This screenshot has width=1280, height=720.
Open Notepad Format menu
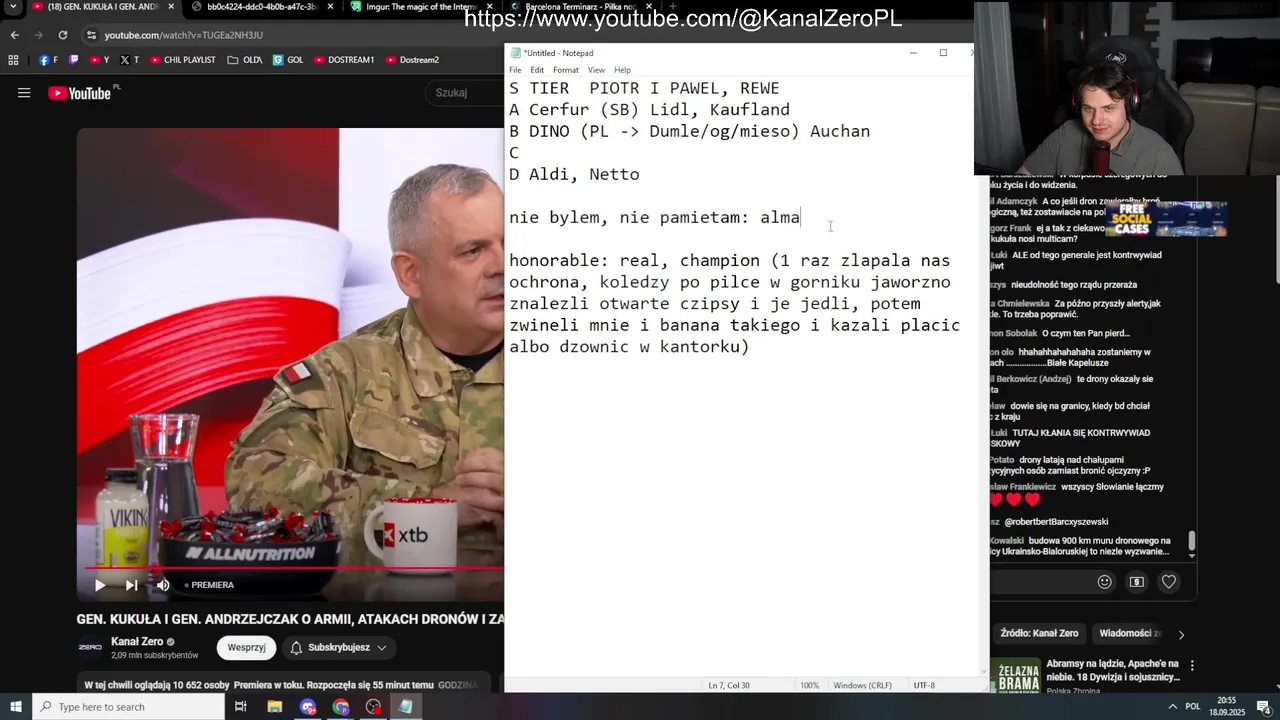566,70
